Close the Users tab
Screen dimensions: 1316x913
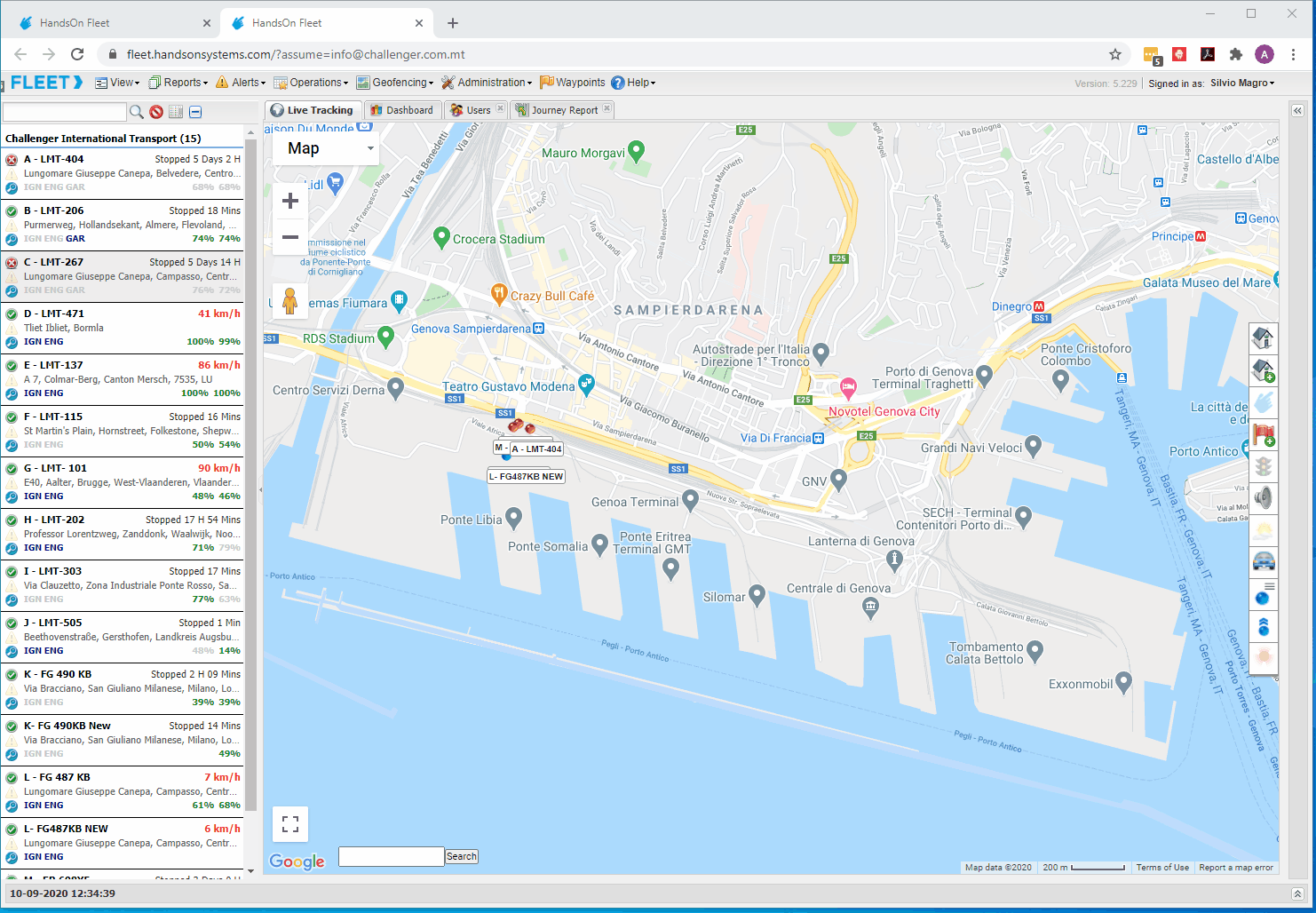[500, 108]
